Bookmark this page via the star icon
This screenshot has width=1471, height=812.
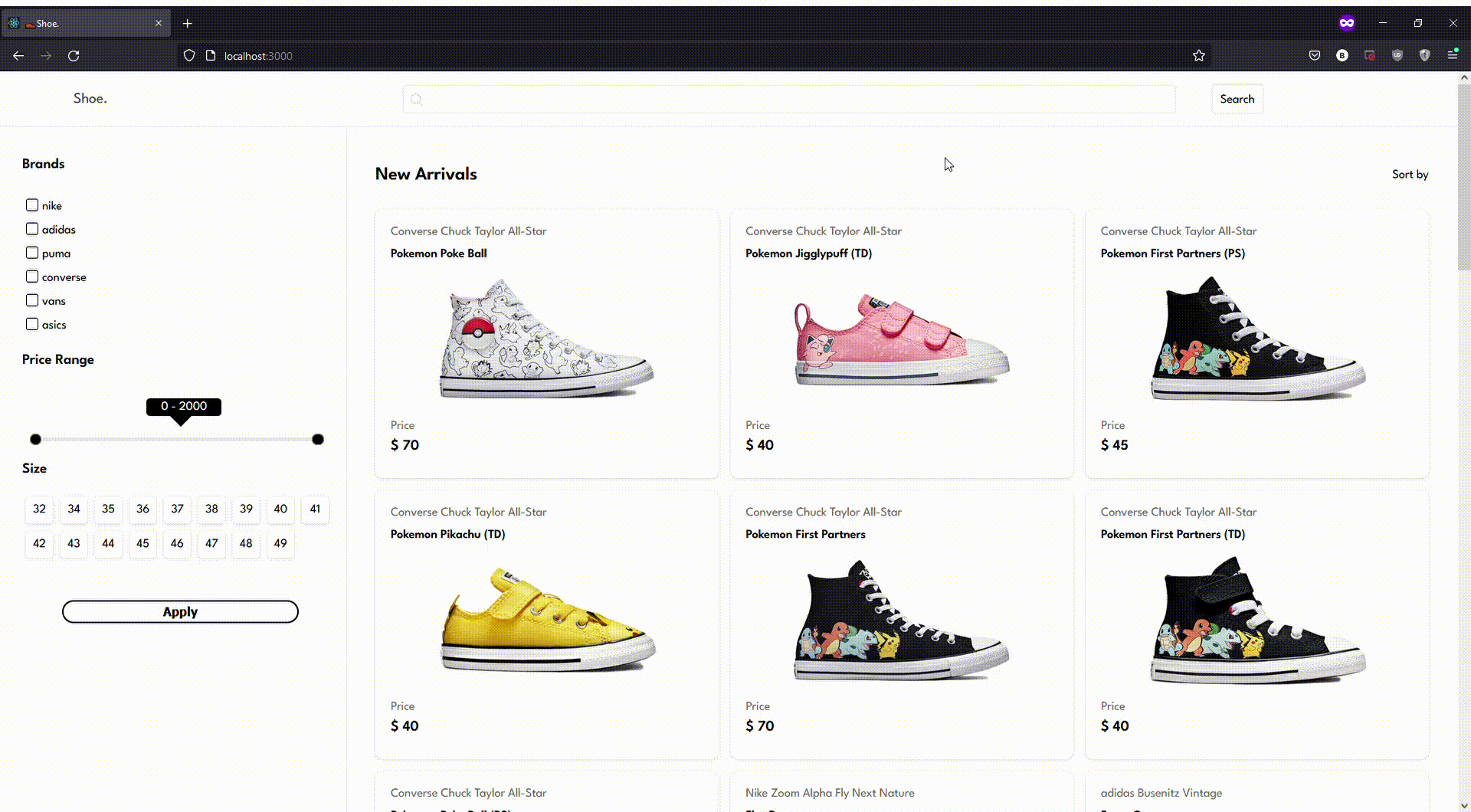pyautogui.click(x=1199, y=55)
